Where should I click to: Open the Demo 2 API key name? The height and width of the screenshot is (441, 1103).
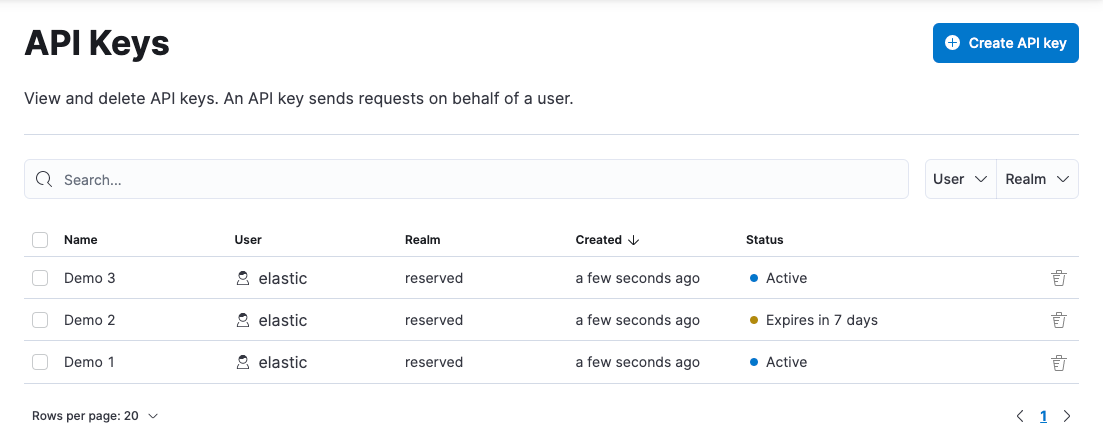click(90, 320)
